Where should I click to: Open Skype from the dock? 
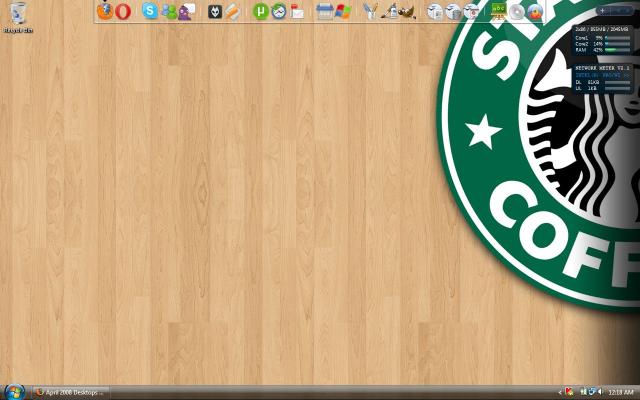pos(150,11)
